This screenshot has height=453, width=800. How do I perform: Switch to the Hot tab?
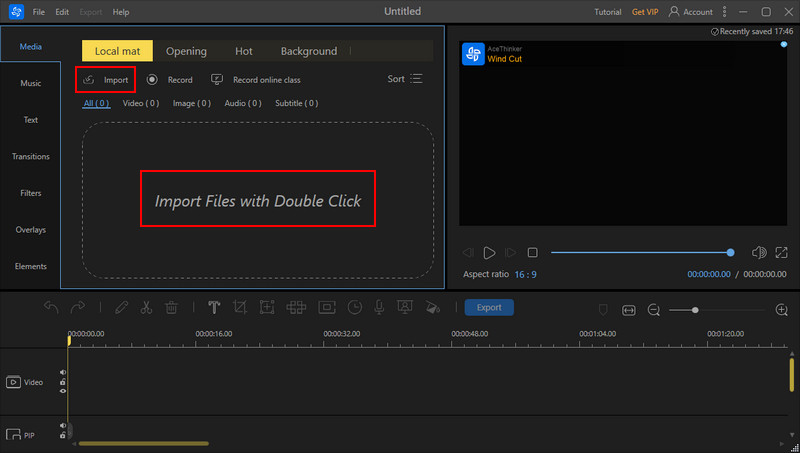tap(244, 51)
